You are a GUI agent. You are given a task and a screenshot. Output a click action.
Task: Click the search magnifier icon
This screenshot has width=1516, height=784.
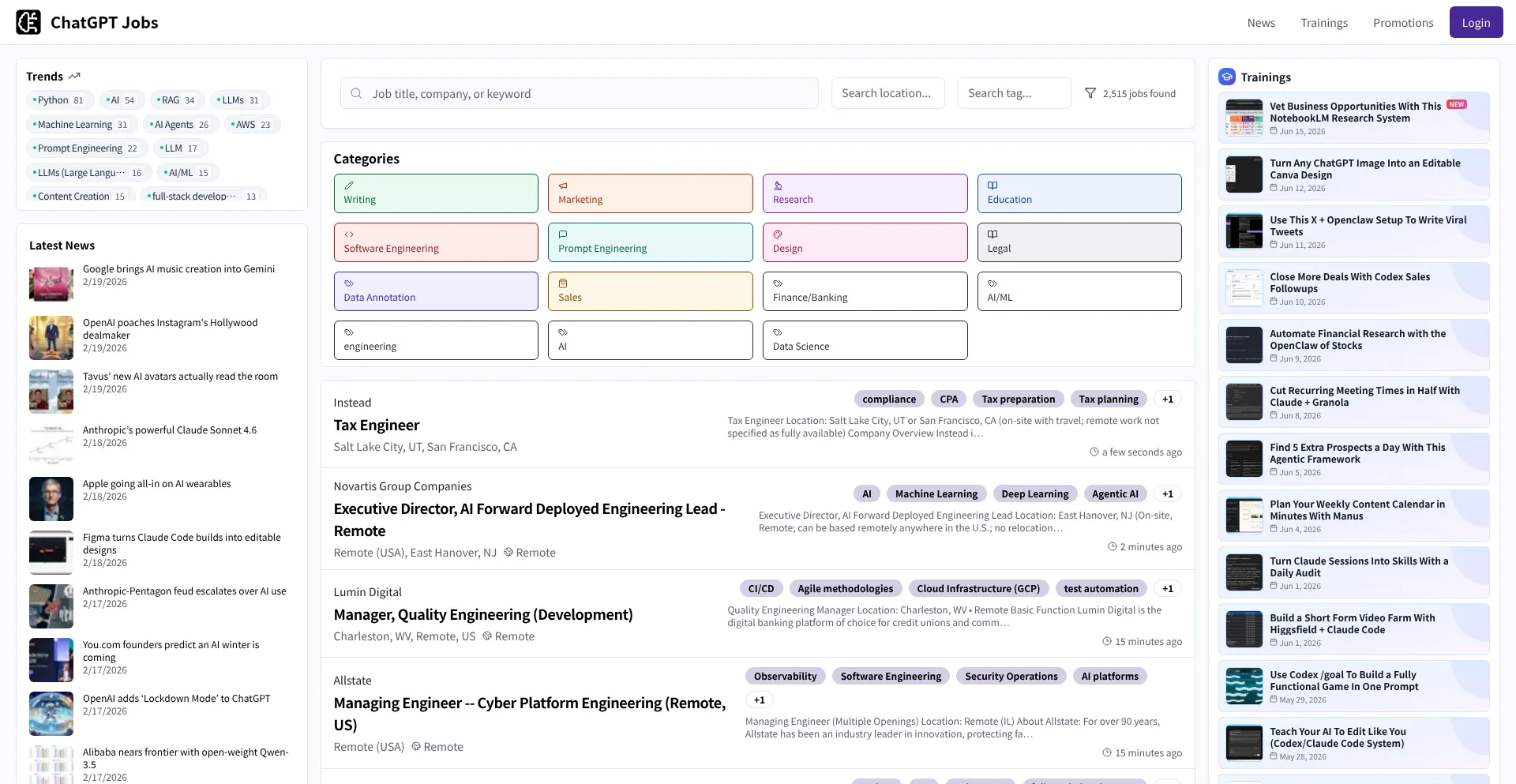click(356, 93)
